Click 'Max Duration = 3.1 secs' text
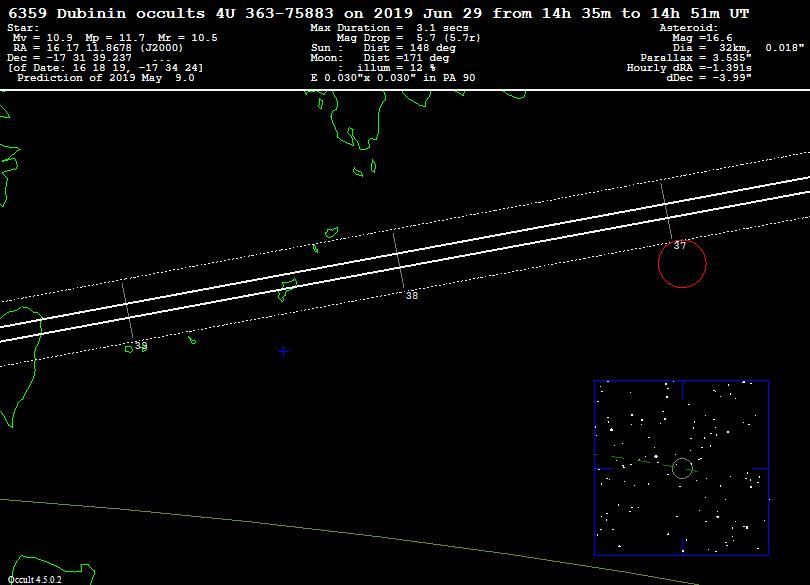810x585 pixels. coord(390,28)
